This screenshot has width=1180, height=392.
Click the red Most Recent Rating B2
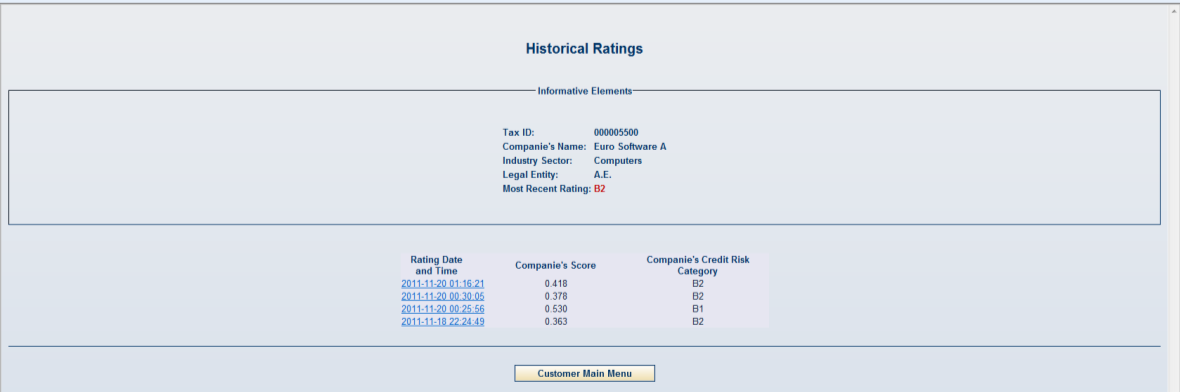tap(599, 189)
